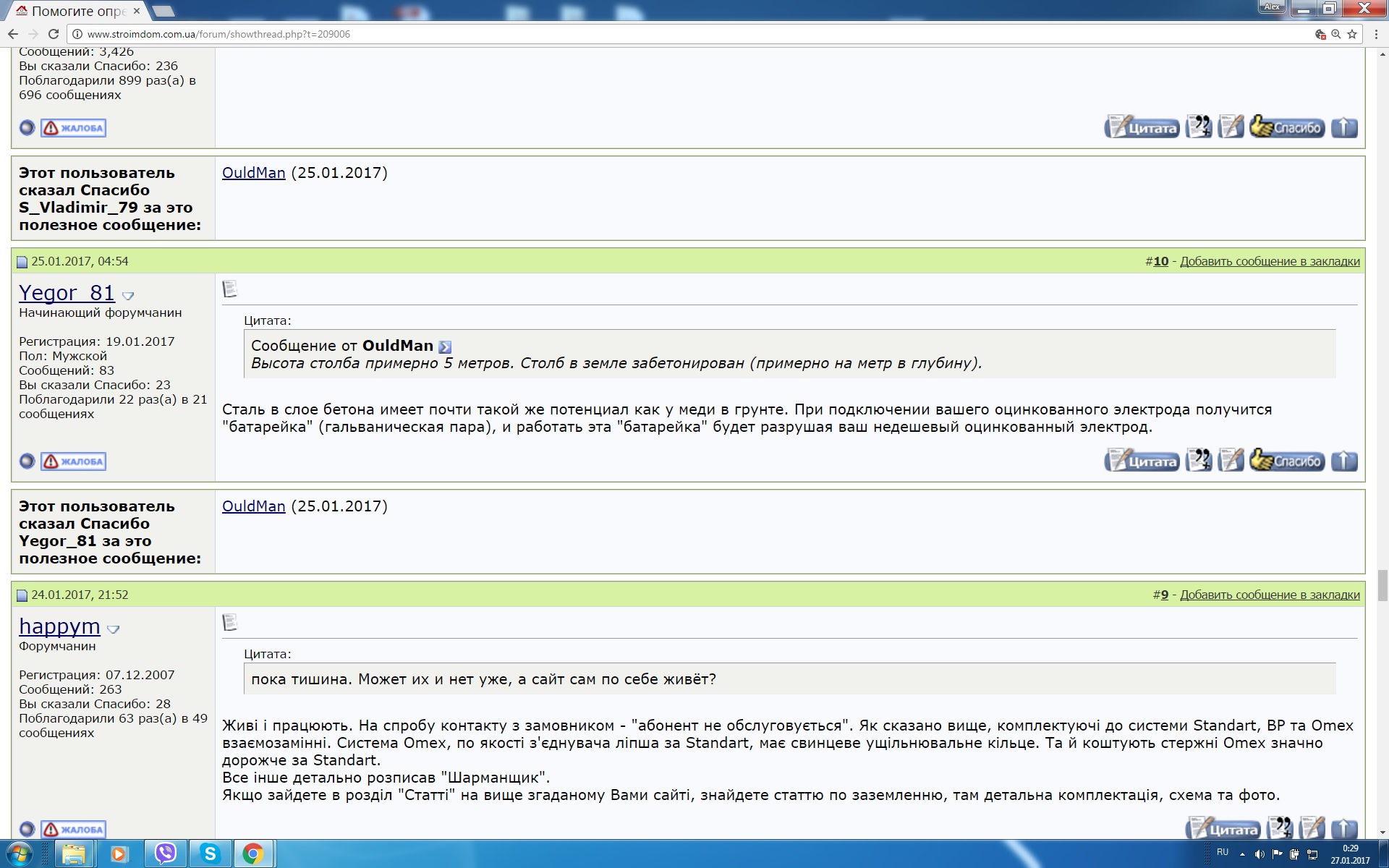Image resolution: width=1389 pixels, height=868 pixels.
Task: Expand dropdown arrow next to Yegor_81
Action: (128, 296)
